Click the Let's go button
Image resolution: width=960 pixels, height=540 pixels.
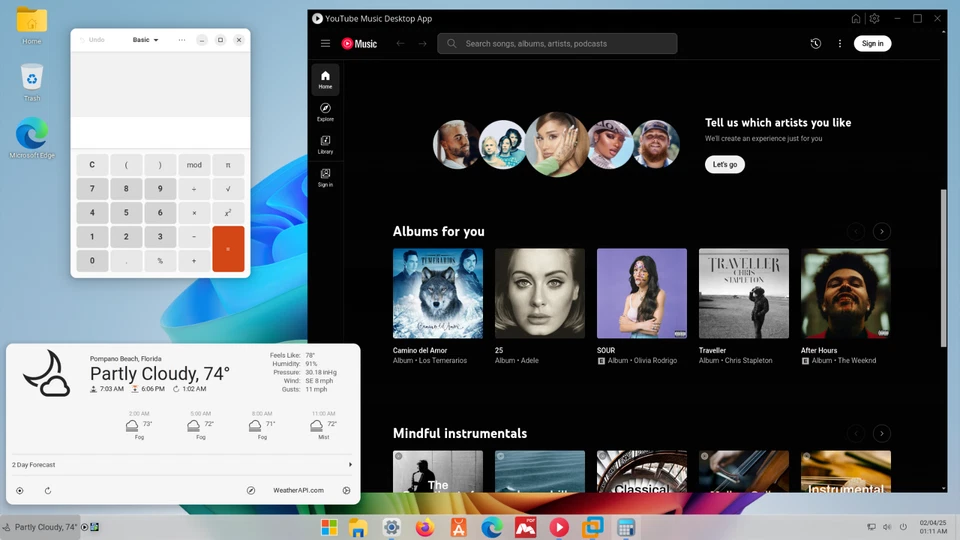click(x=724, y=164)
